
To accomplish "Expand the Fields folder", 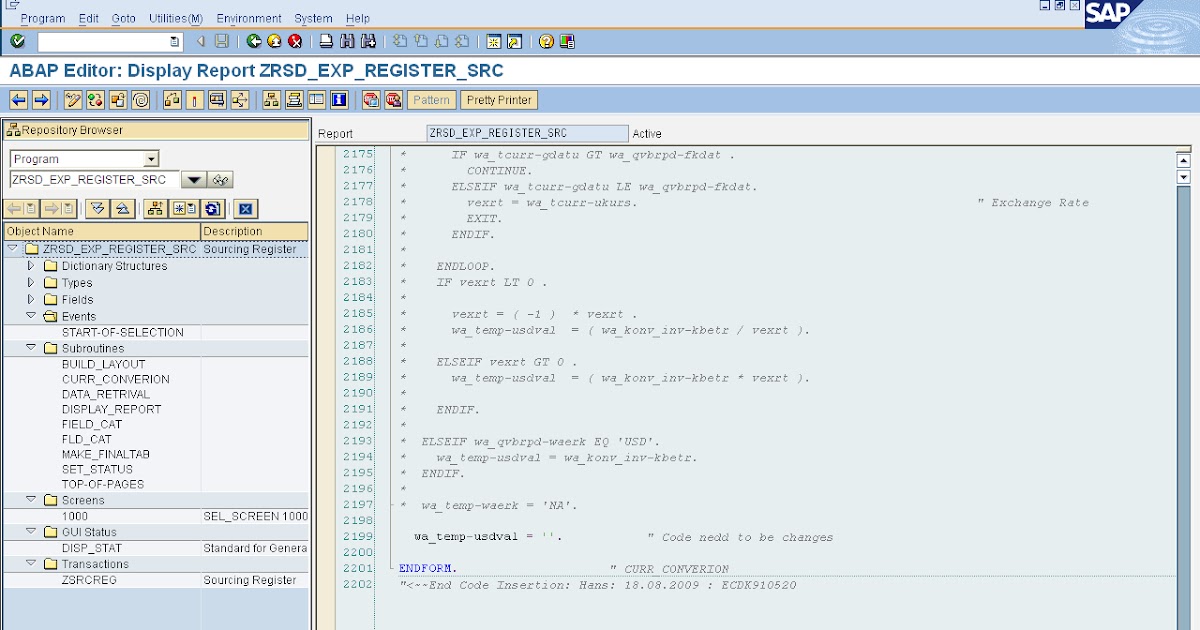I will tap(31, 299).
